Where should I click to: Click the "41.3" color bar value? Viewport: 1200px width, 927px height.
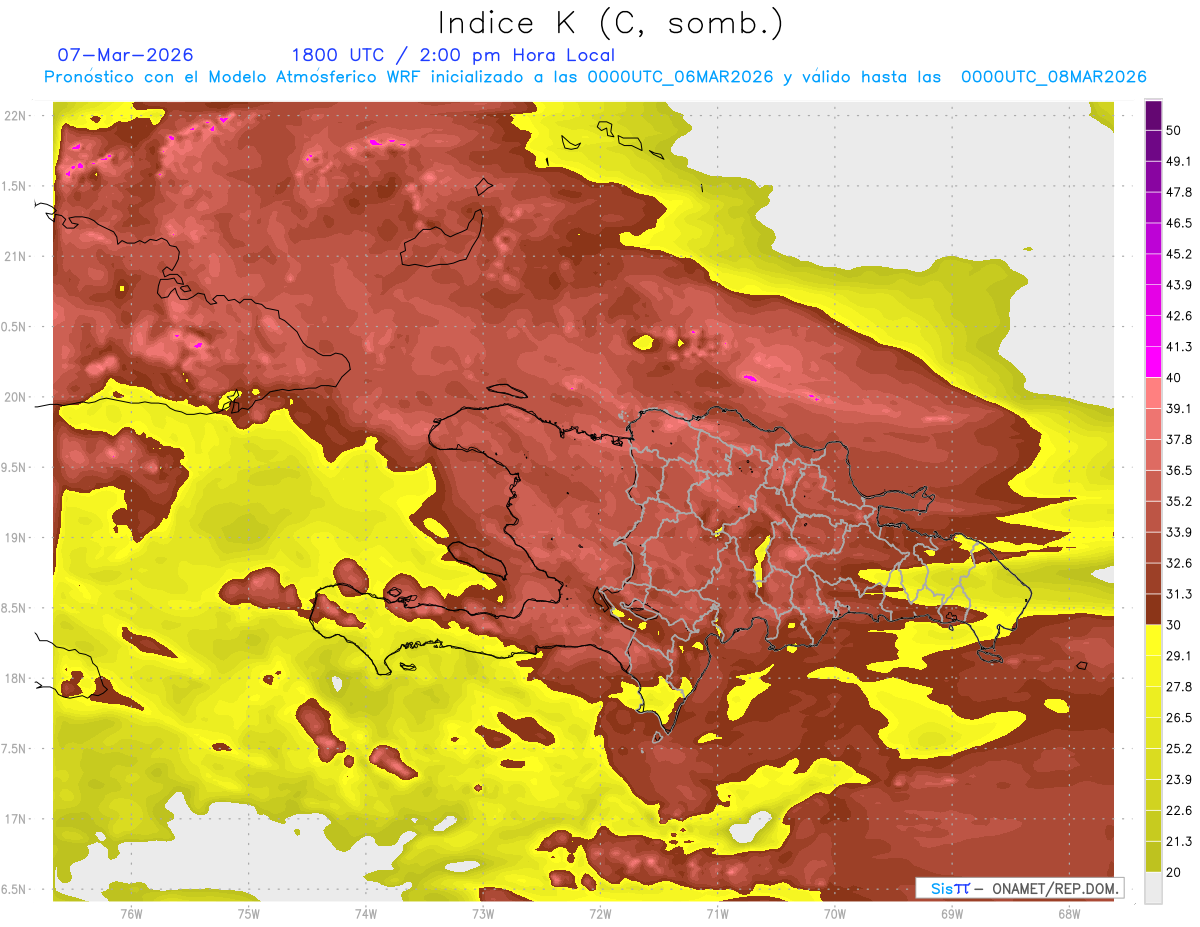tap(1178, 347)
